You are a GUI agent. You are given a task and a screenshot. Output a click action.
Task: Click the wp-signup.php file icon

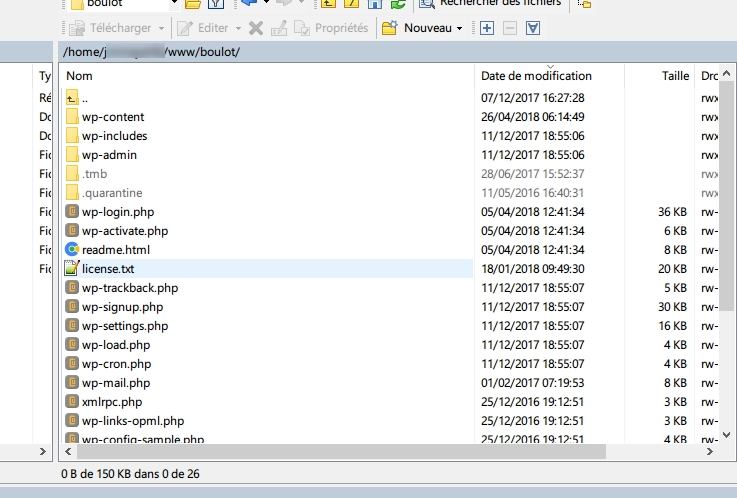click(72, 306)
